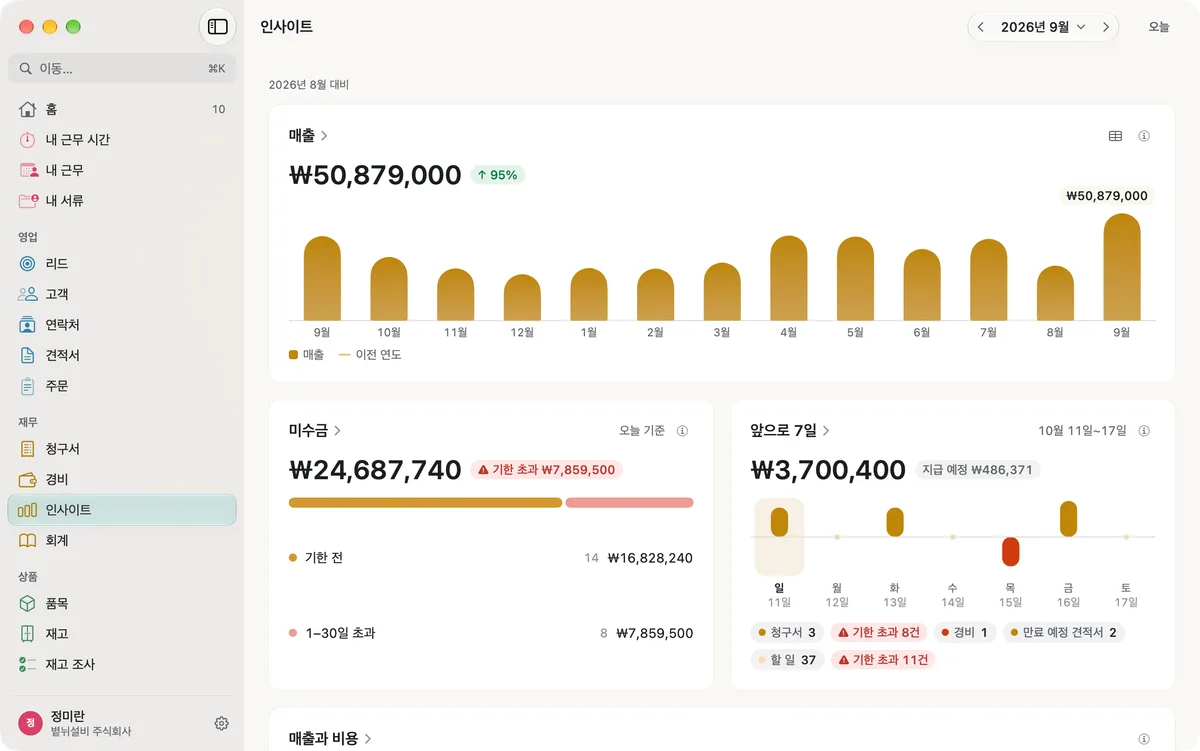Open 견적서 estimates page
The width and height of the screenshot is (1200, 751).
[122, 355]
